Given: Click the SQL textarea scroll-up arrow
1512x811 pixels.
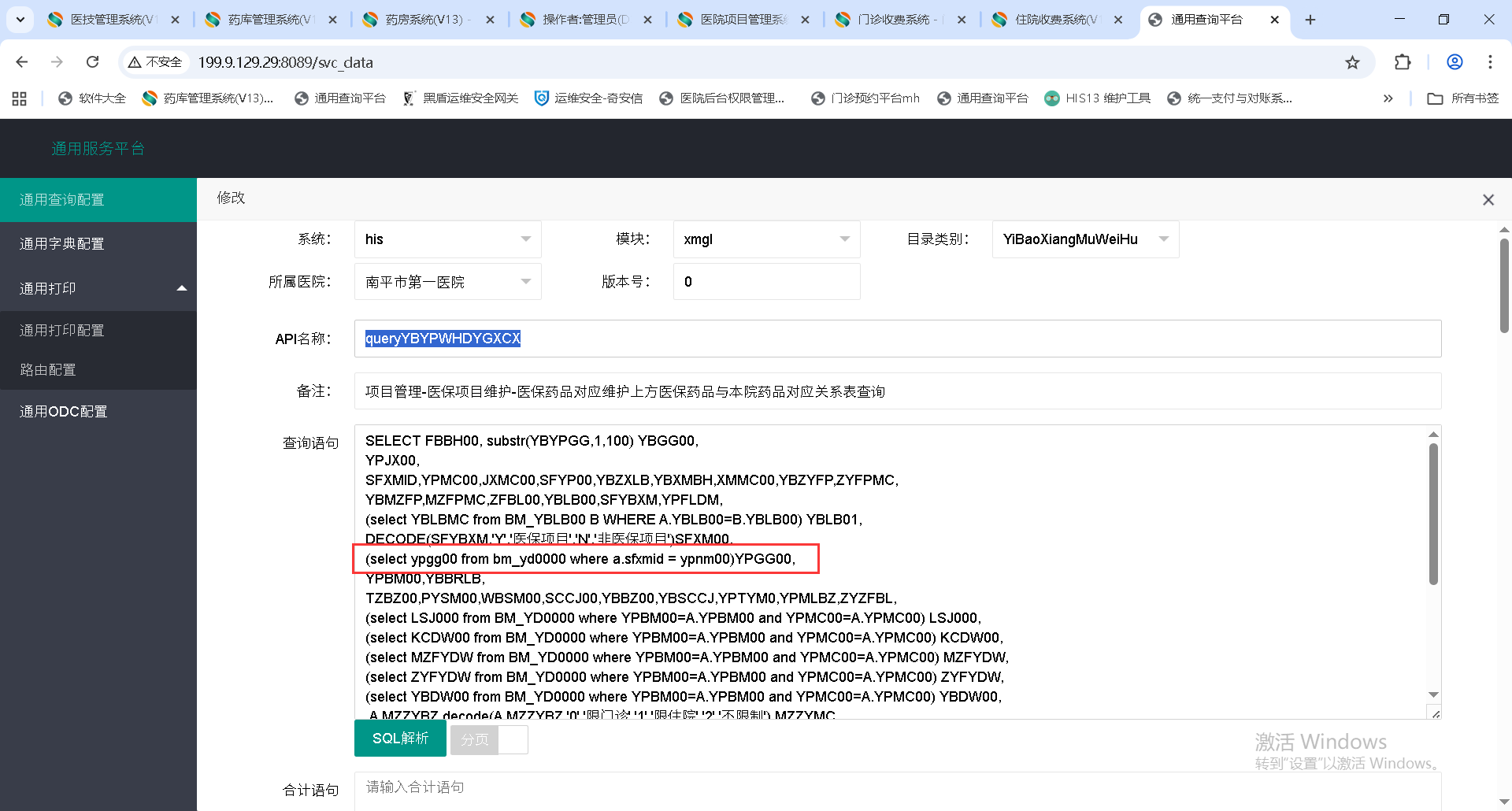Looking at the screenshot, I should pos(1433,434).
